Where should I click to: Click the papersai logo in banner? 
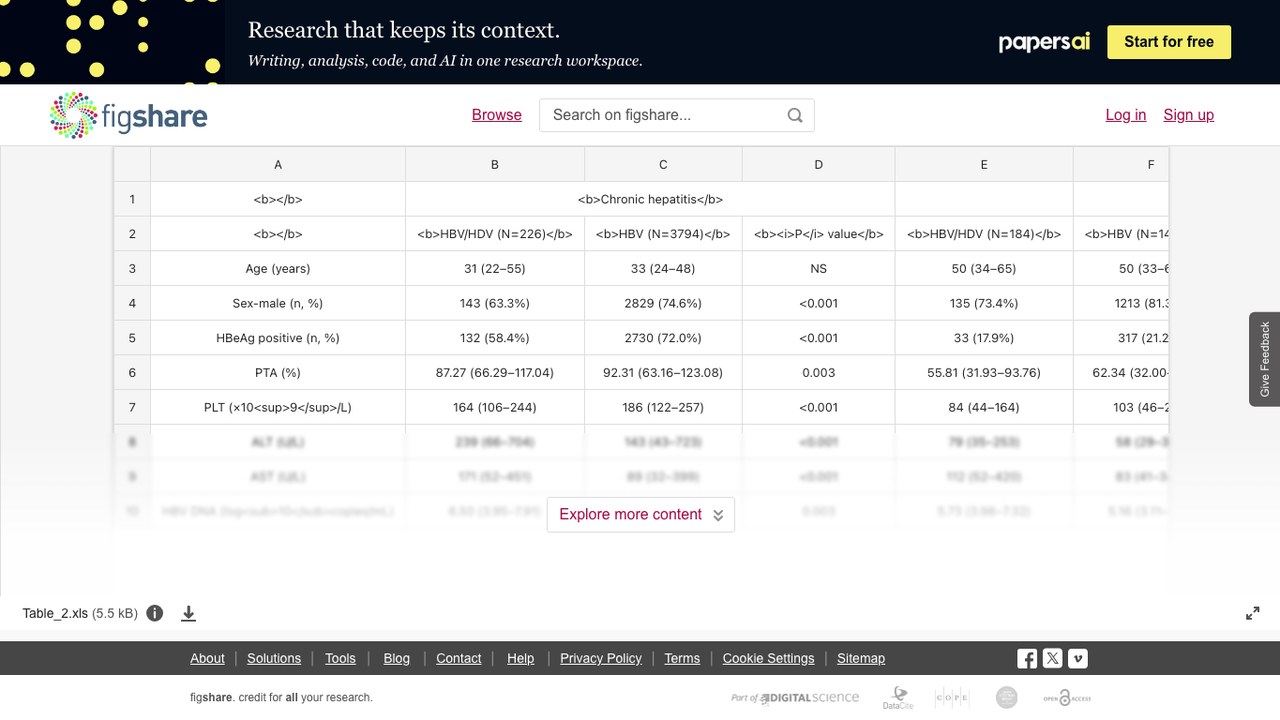tap(1044, 42)
